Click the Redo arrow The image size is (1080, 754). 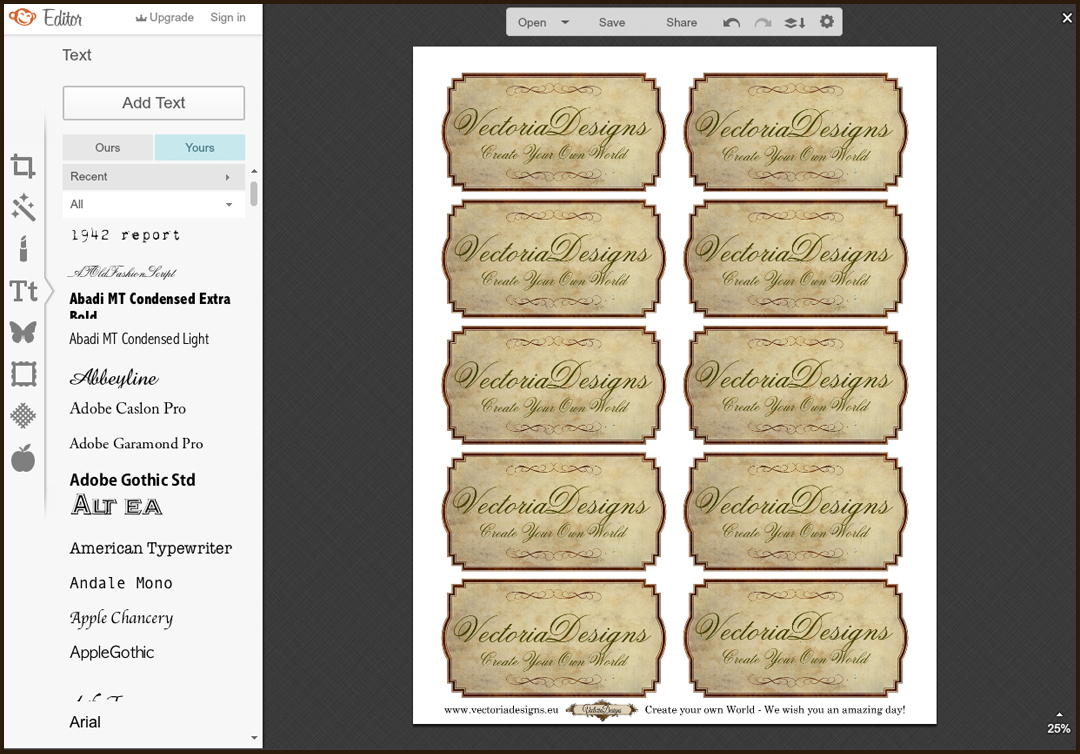pos(762,23)
